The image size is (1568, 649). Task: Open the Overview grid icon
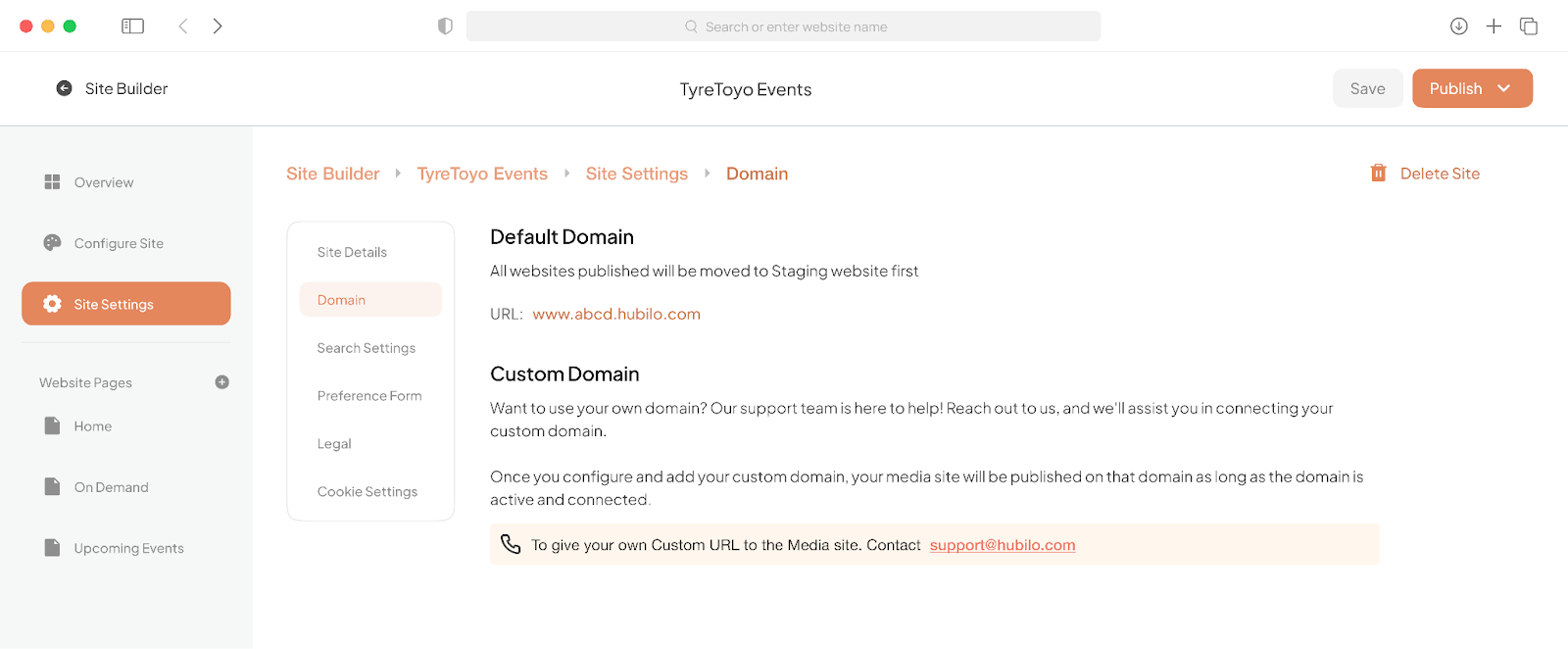click(x=52, y=182)
